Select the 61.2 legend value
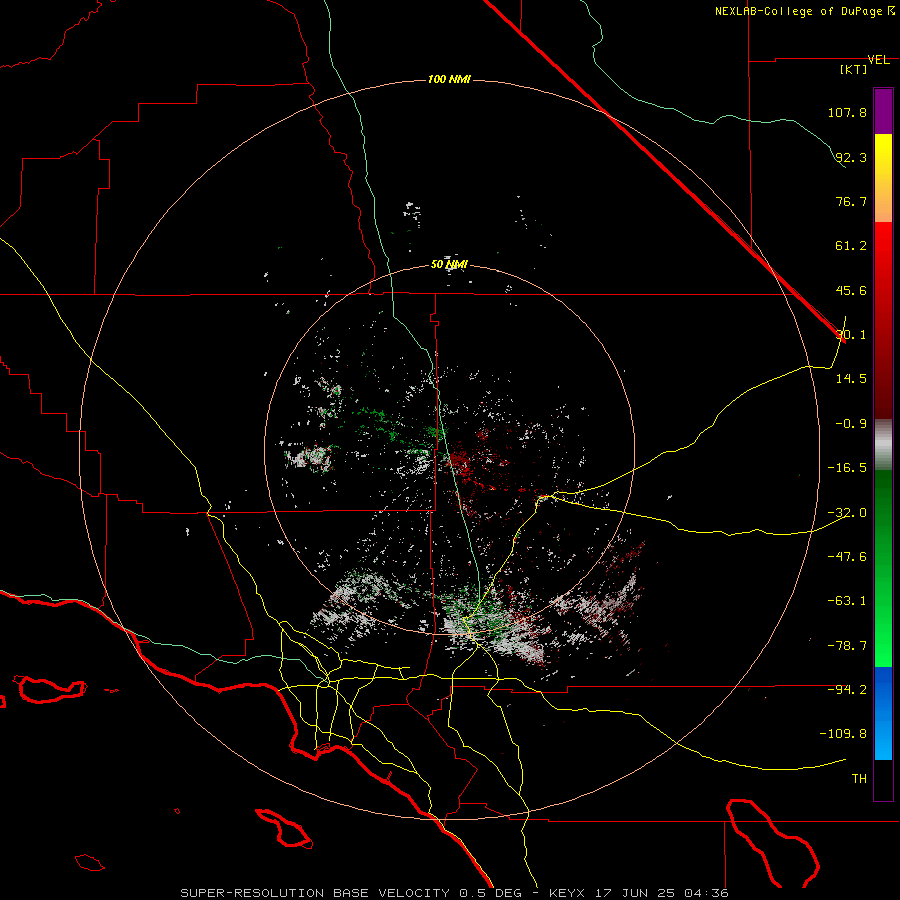 click(x=851, y=246)
